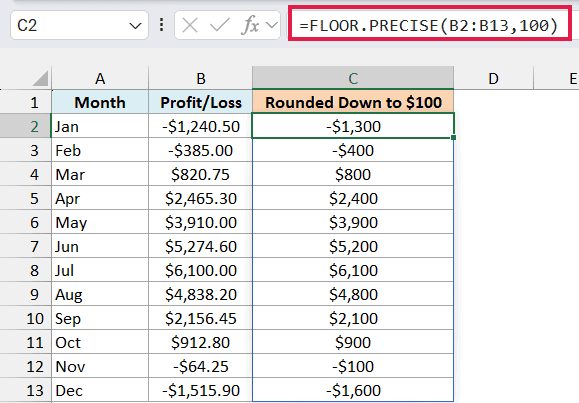
Task: Select the Feb cell
Action: tap(100, 150)
